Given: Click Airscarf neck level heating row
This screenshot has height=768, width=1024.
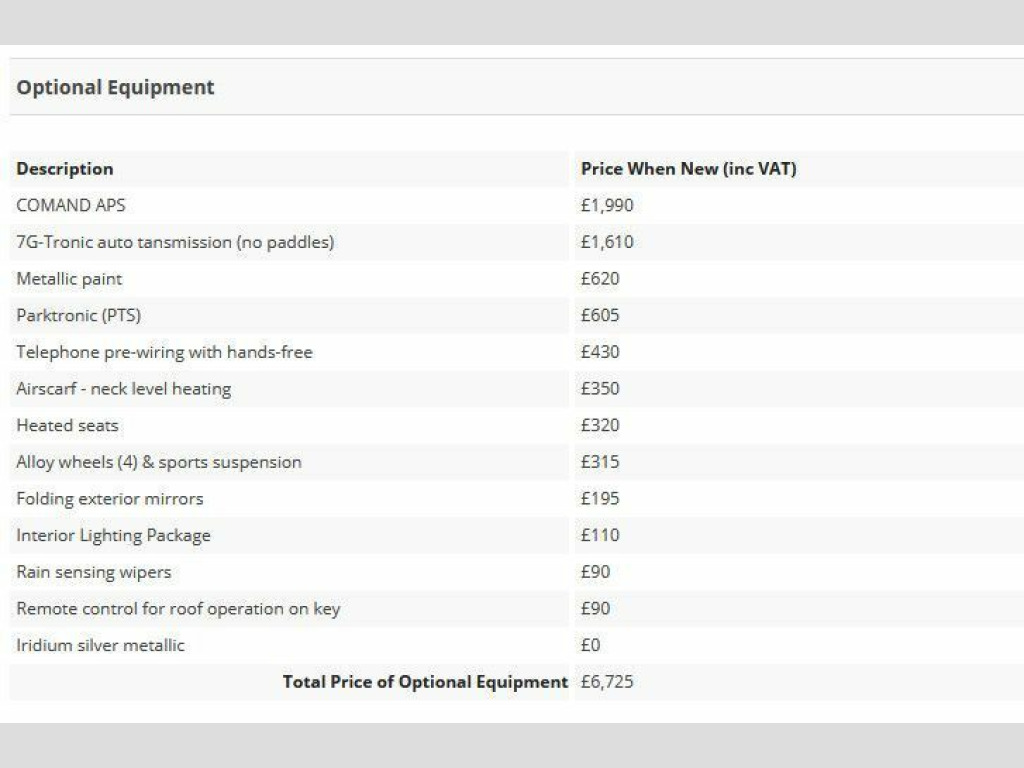Looking at the screenshot, I should pyautogui.click(x=123, y=388).
